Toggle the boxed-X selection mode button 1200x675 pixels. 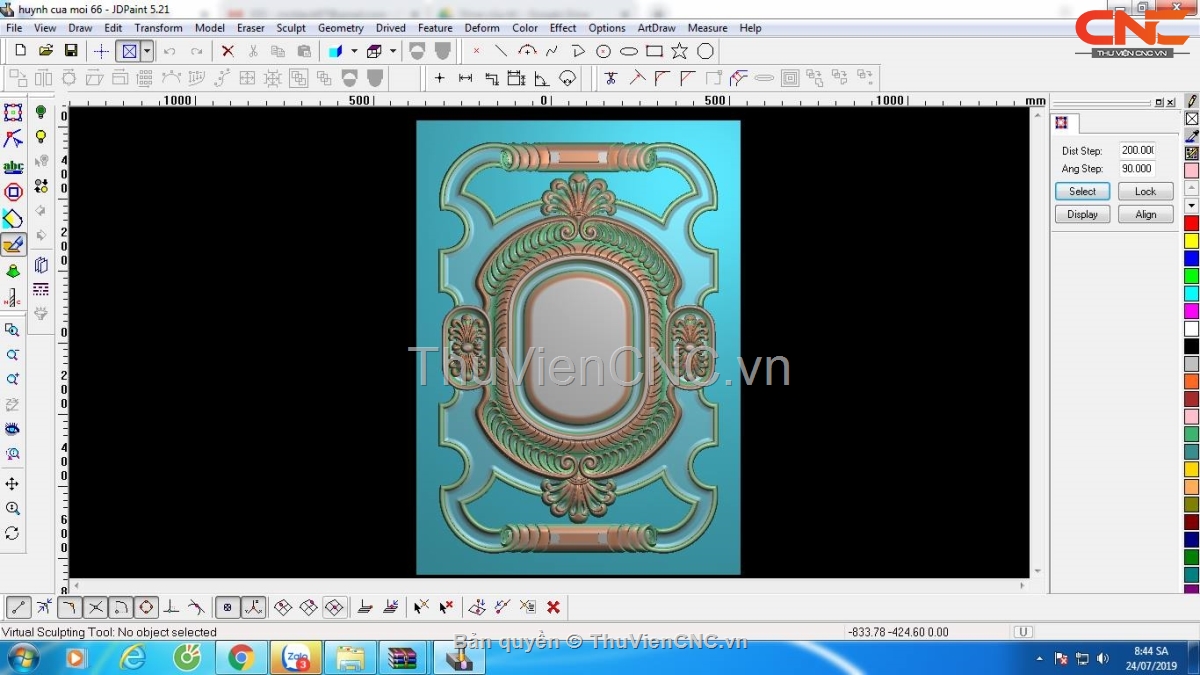point(128,51)
